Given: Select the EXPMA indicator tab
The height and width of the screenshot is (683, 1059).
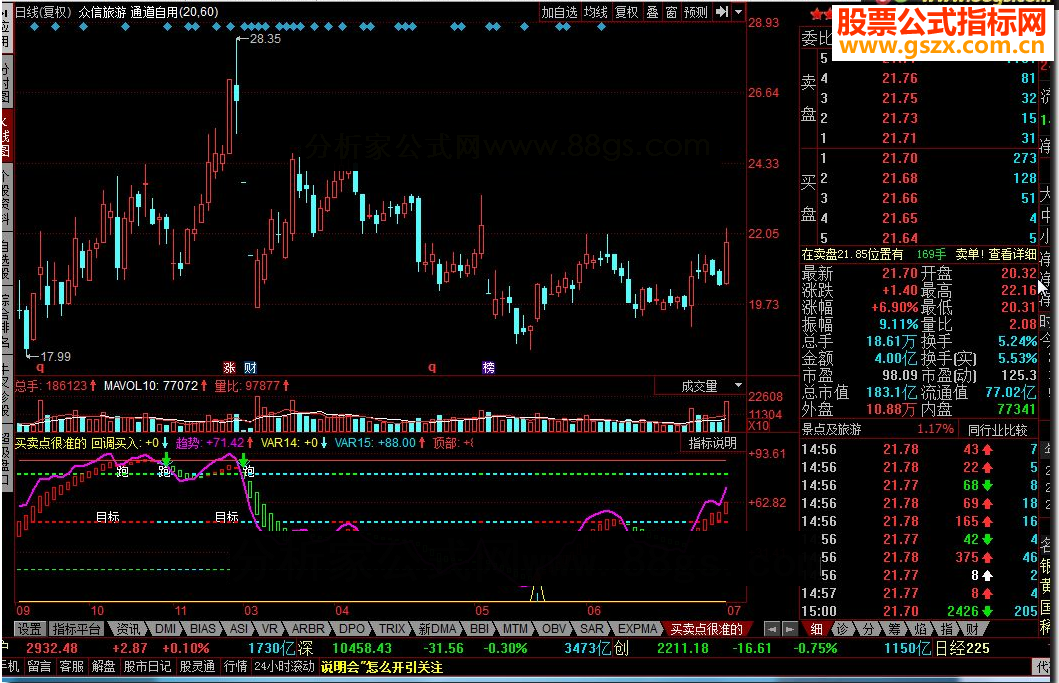Looking at the screenshot, I should [x=638, y=629].
